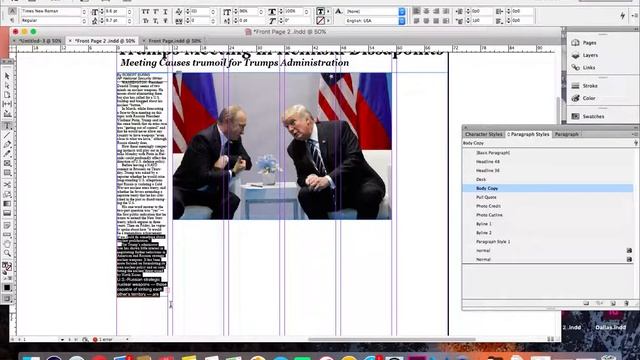Close the Front Page 2.indd tab
Viewport: 640px width, 360px height.
point(70,41)
